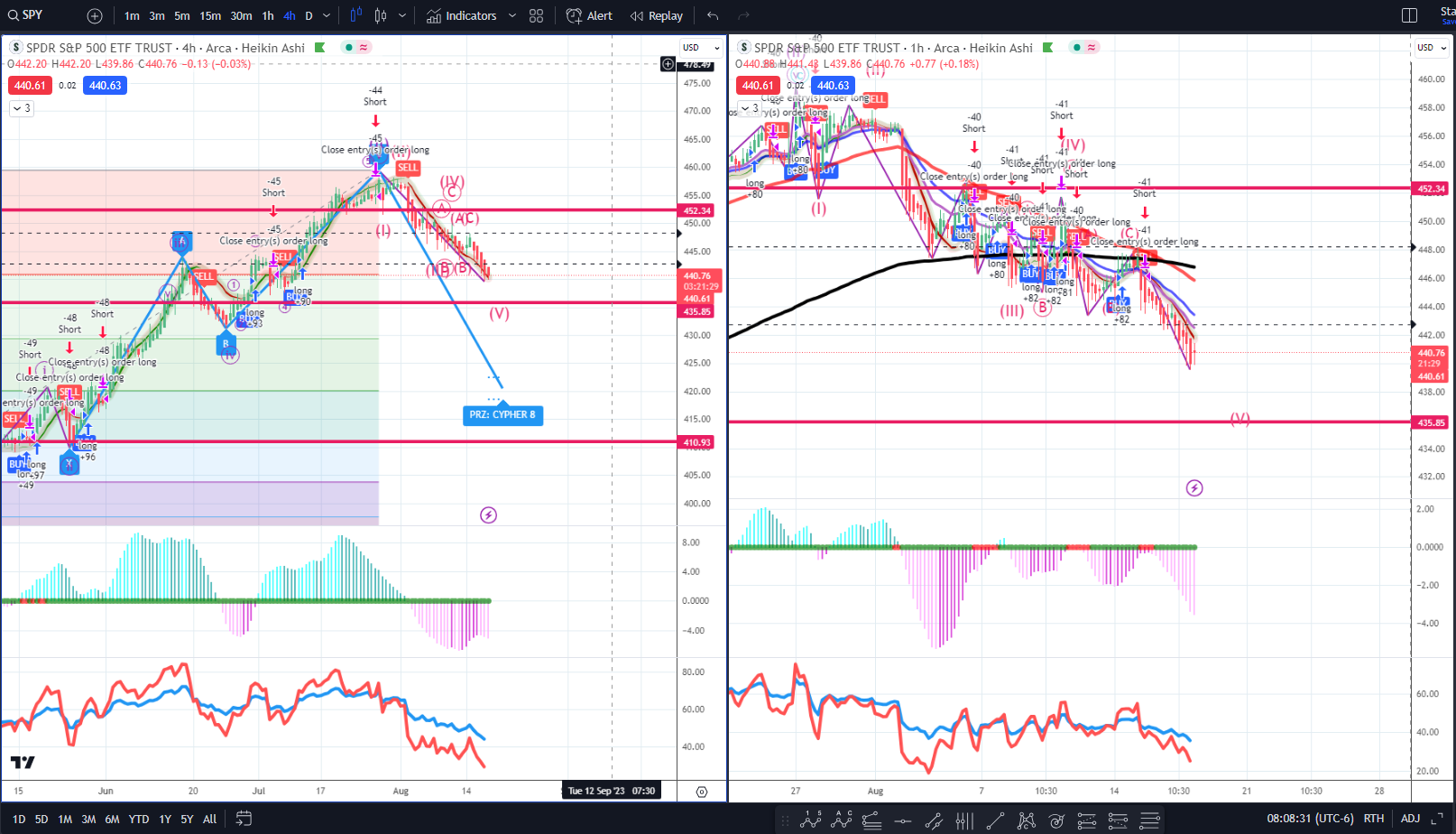Select the Elliott impulse wave 12345 tool
1456x834 pixels.
[811, 820]
